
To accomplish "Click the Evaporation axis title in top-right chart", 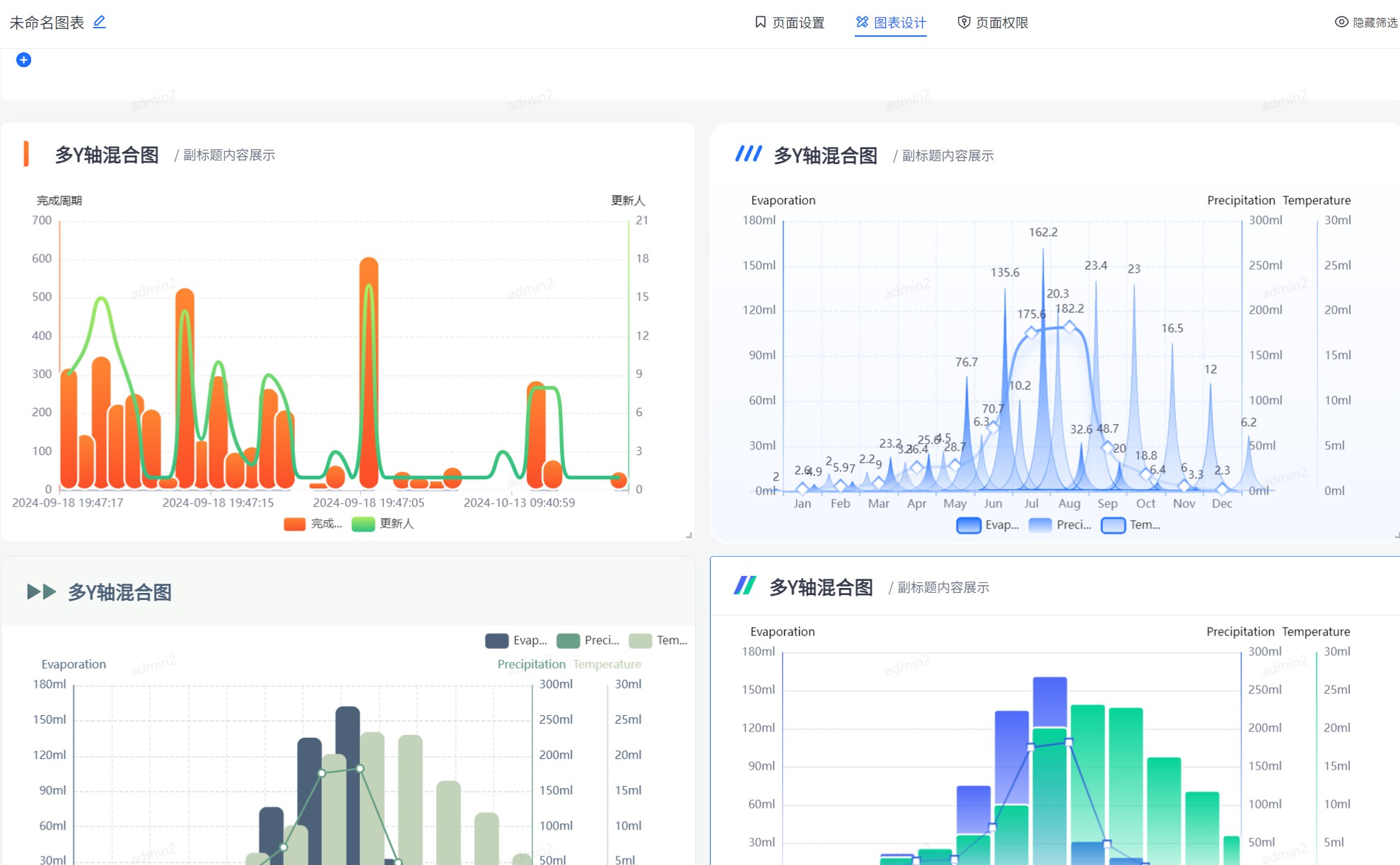I will click(783, 201).
